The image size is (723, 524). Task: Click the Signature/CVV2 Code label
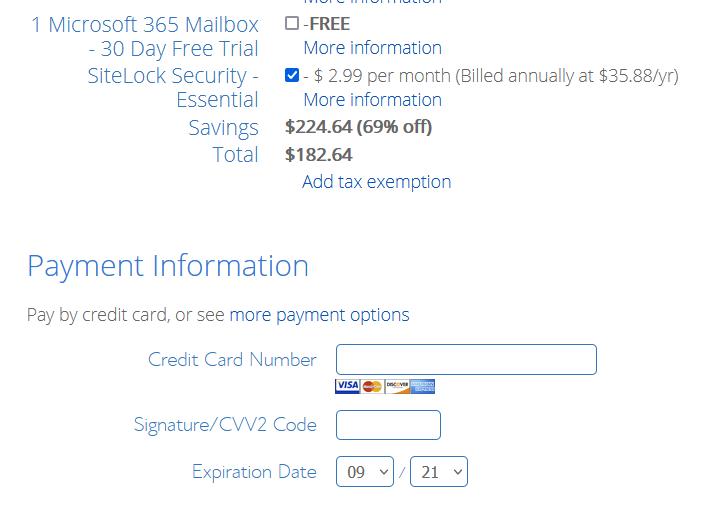point(225,425)
